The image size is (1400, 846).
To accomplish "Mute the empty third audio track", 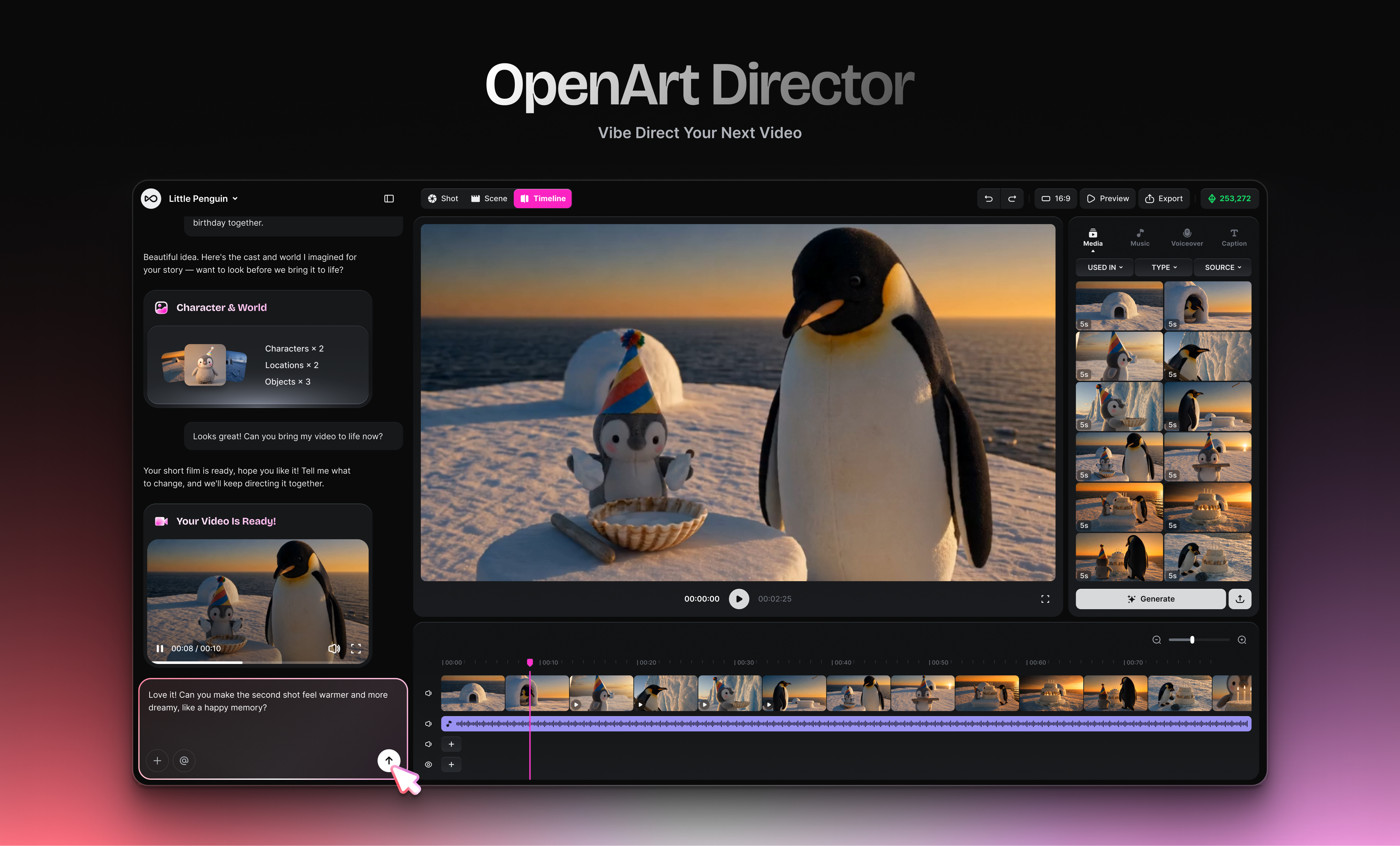I will coord(428,744).
